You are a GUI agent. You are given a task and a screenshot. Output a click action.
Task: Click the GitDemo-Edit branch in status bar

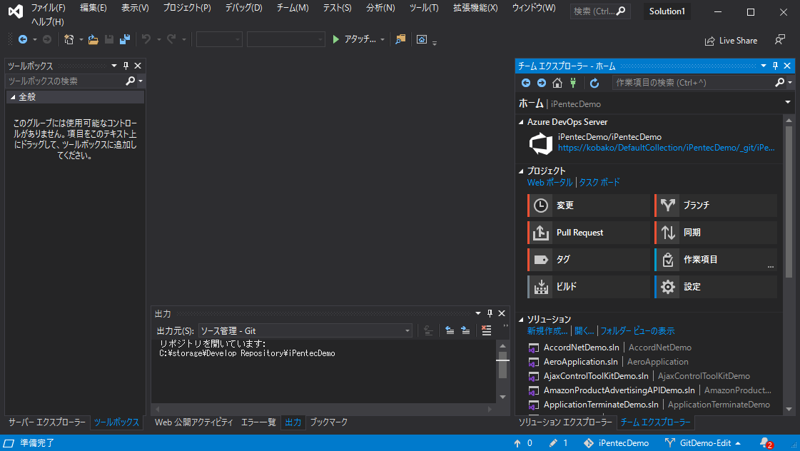pyautogui.click(x=703, y=443)
